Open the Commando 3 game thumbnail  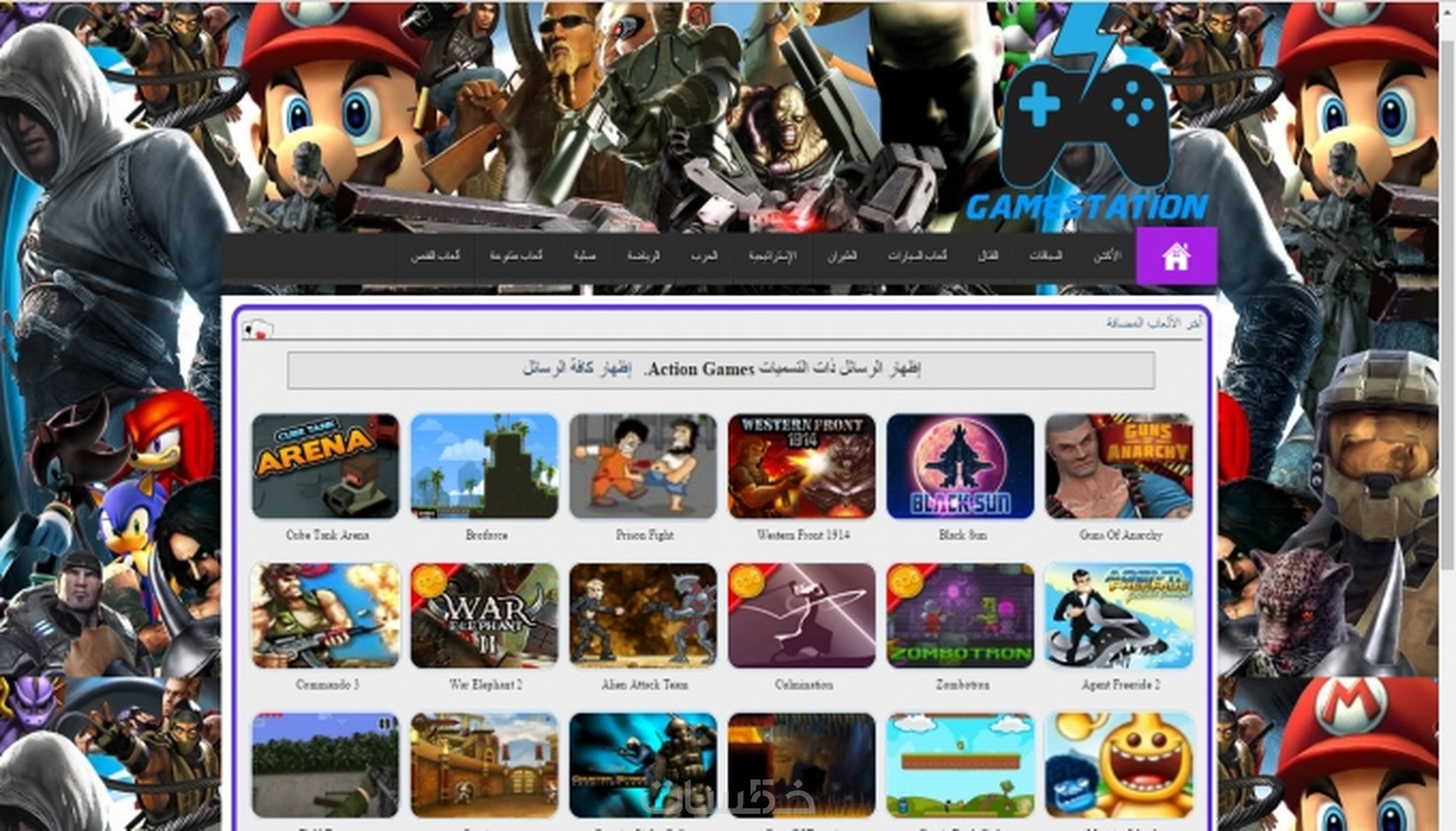pyautogui.click(x=325, y=615)
